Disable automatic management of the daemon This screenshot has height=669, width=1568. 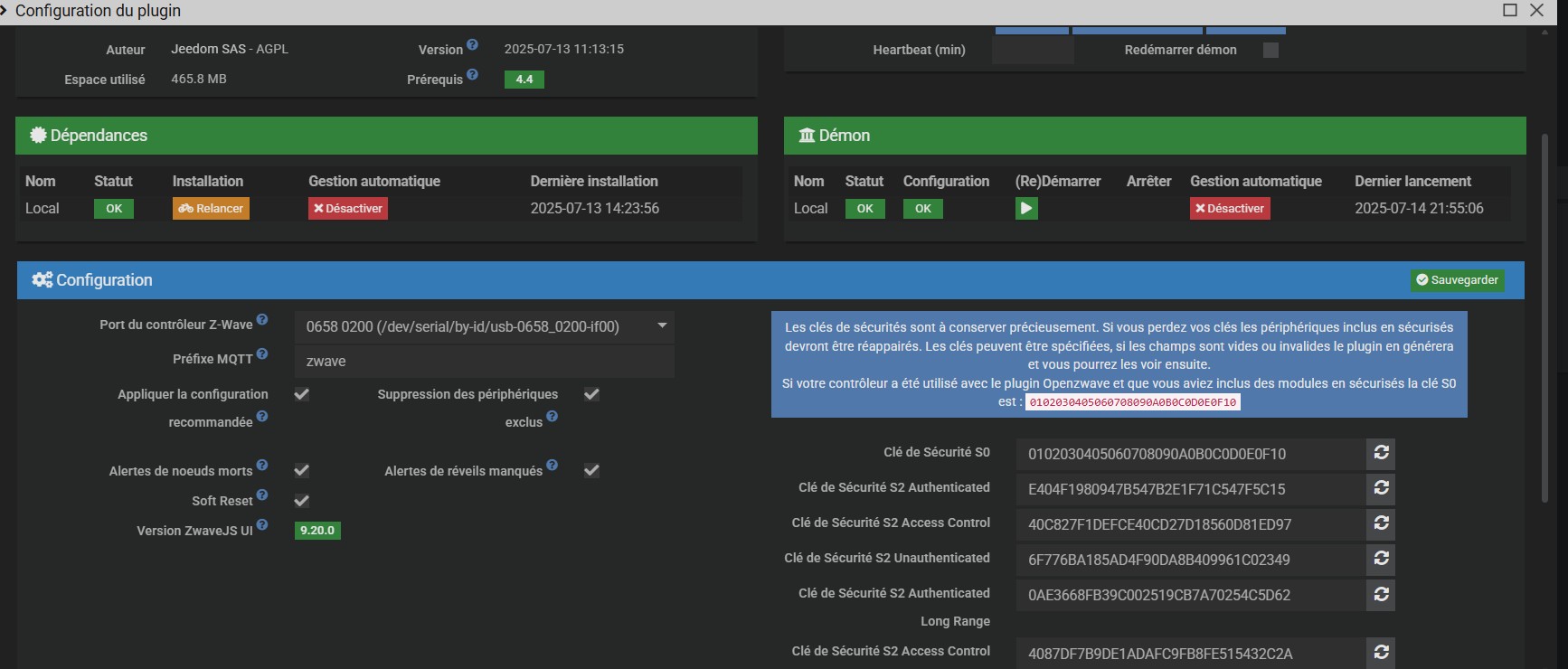[1230, 209]
